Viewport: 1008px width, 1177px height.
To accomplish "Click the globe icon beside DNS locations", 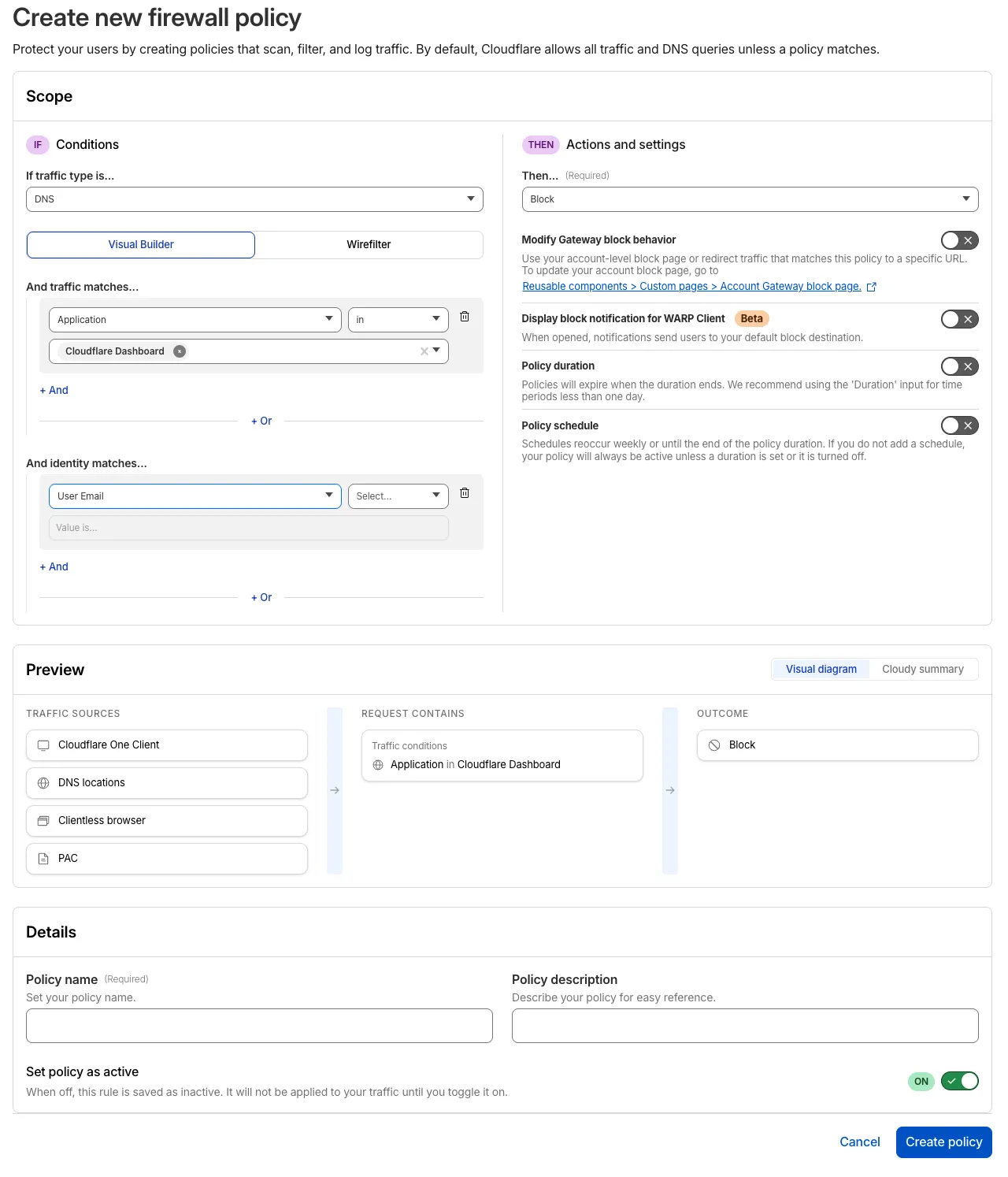I will click(43, 782).
